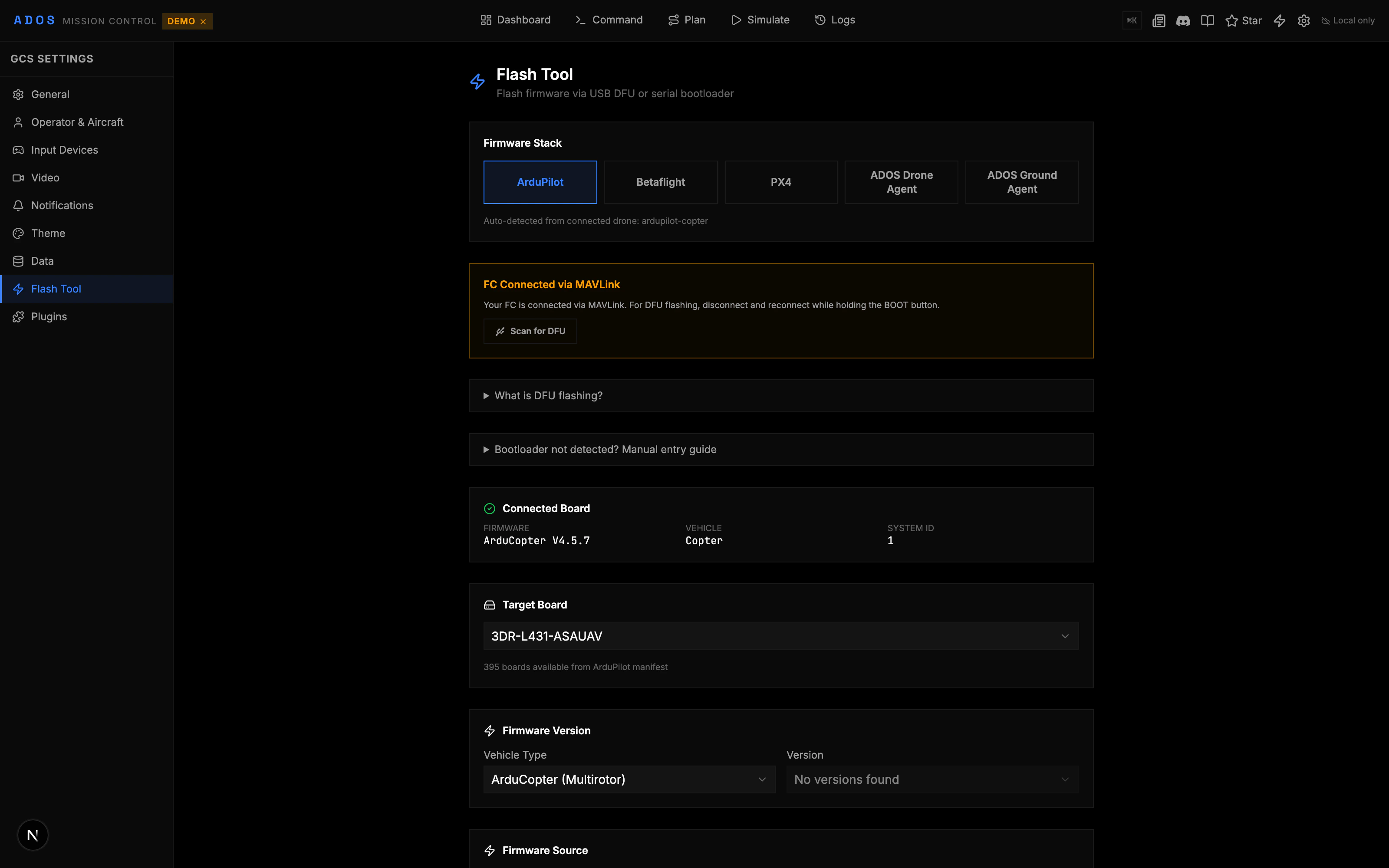
Task: Click the GCS SETTINGS sidebar title
Action: tap(52, 59)
